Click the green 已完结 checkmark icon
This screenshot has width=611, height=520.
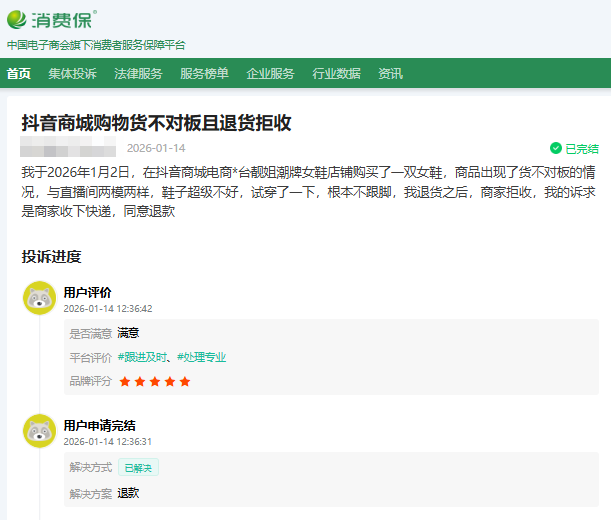[x=556, y=148]
